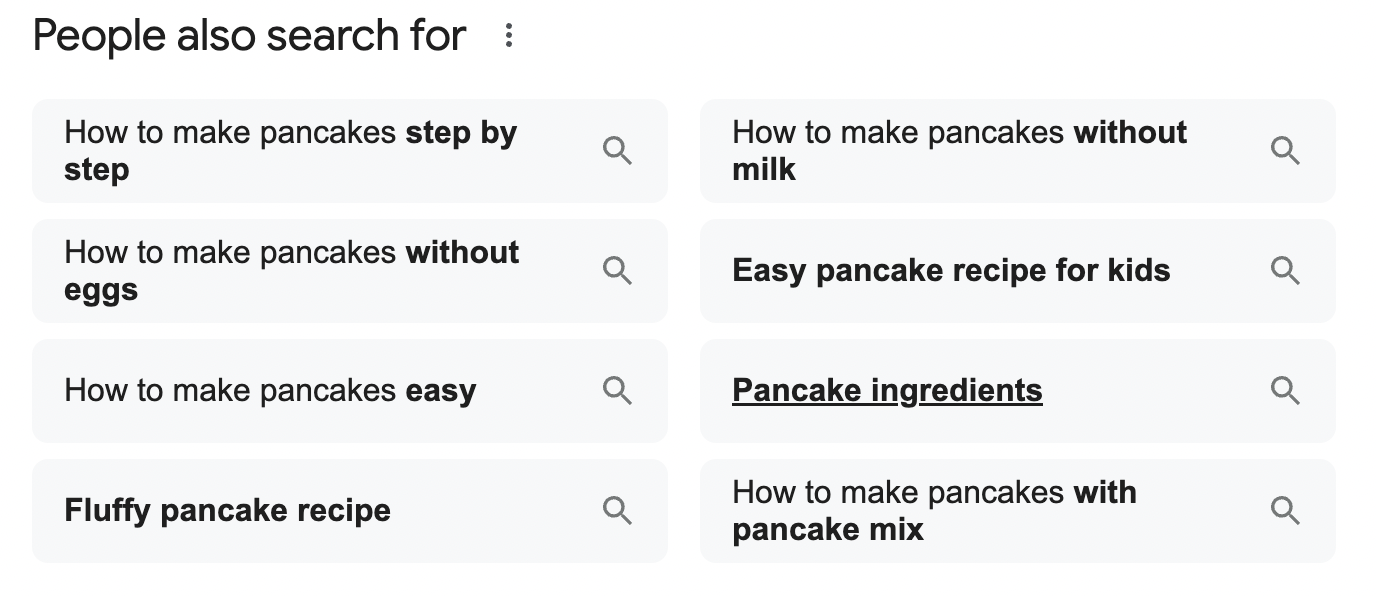Click the magnifier icon beside "How to make pancakes step by step"
The height and width of the screenshot is (596, 1376).
click(x=617, y=150)
